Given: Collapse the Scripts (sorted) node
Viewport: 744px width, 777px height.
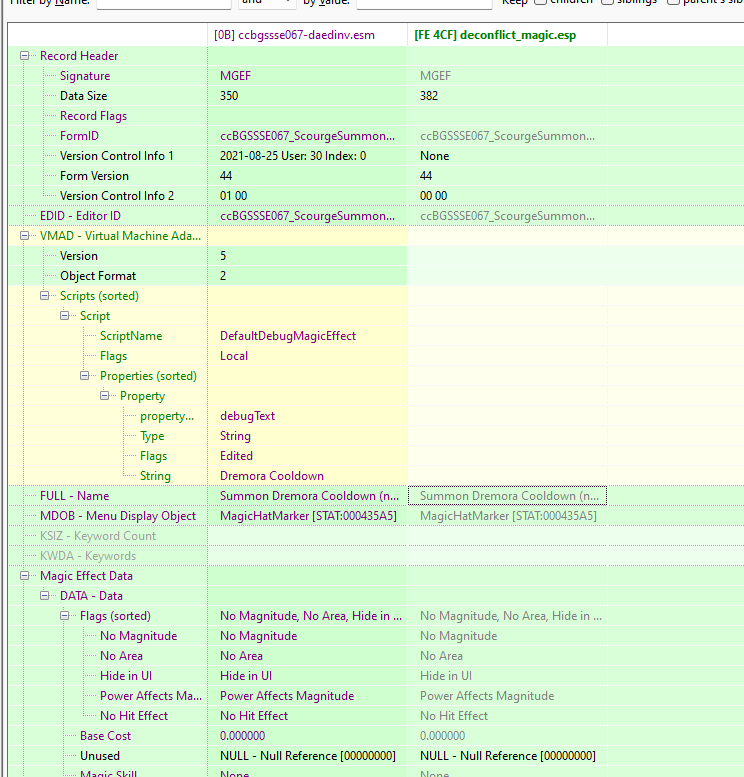Looking at the screenshot, I should pos(45,296).
